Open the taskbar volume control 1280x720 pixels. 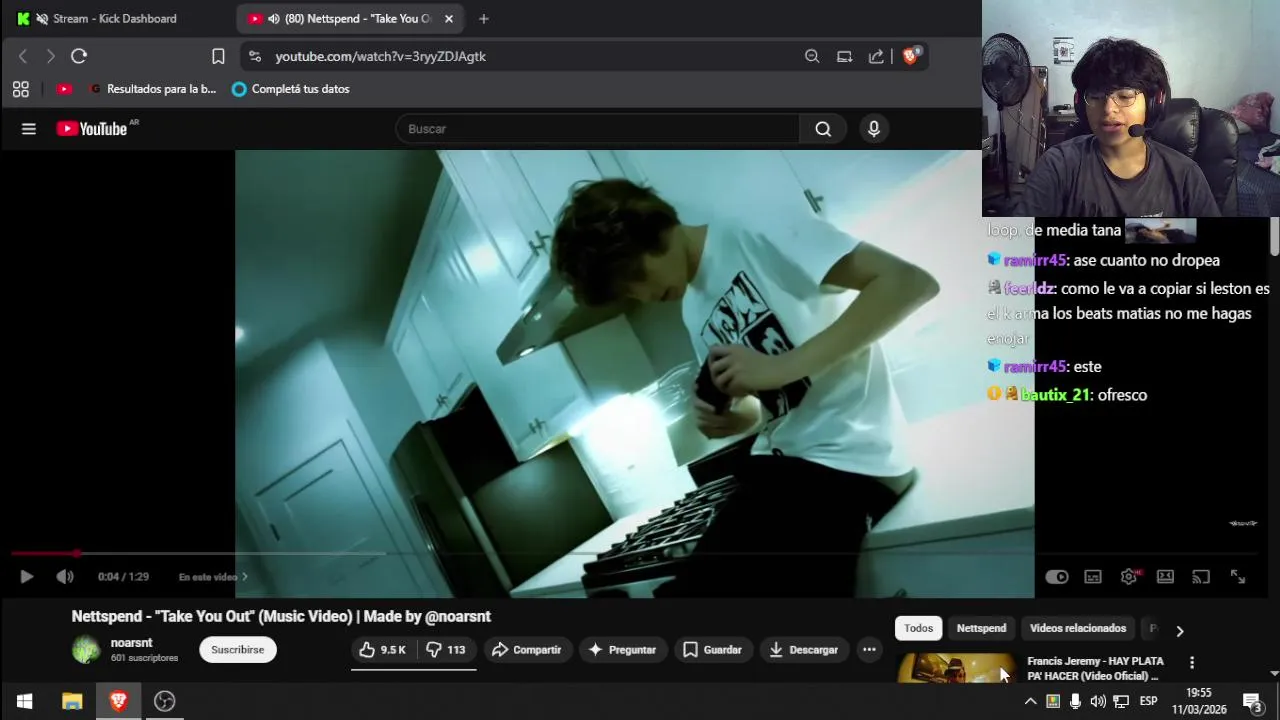pyautogui.click(x=1098, y=701)
